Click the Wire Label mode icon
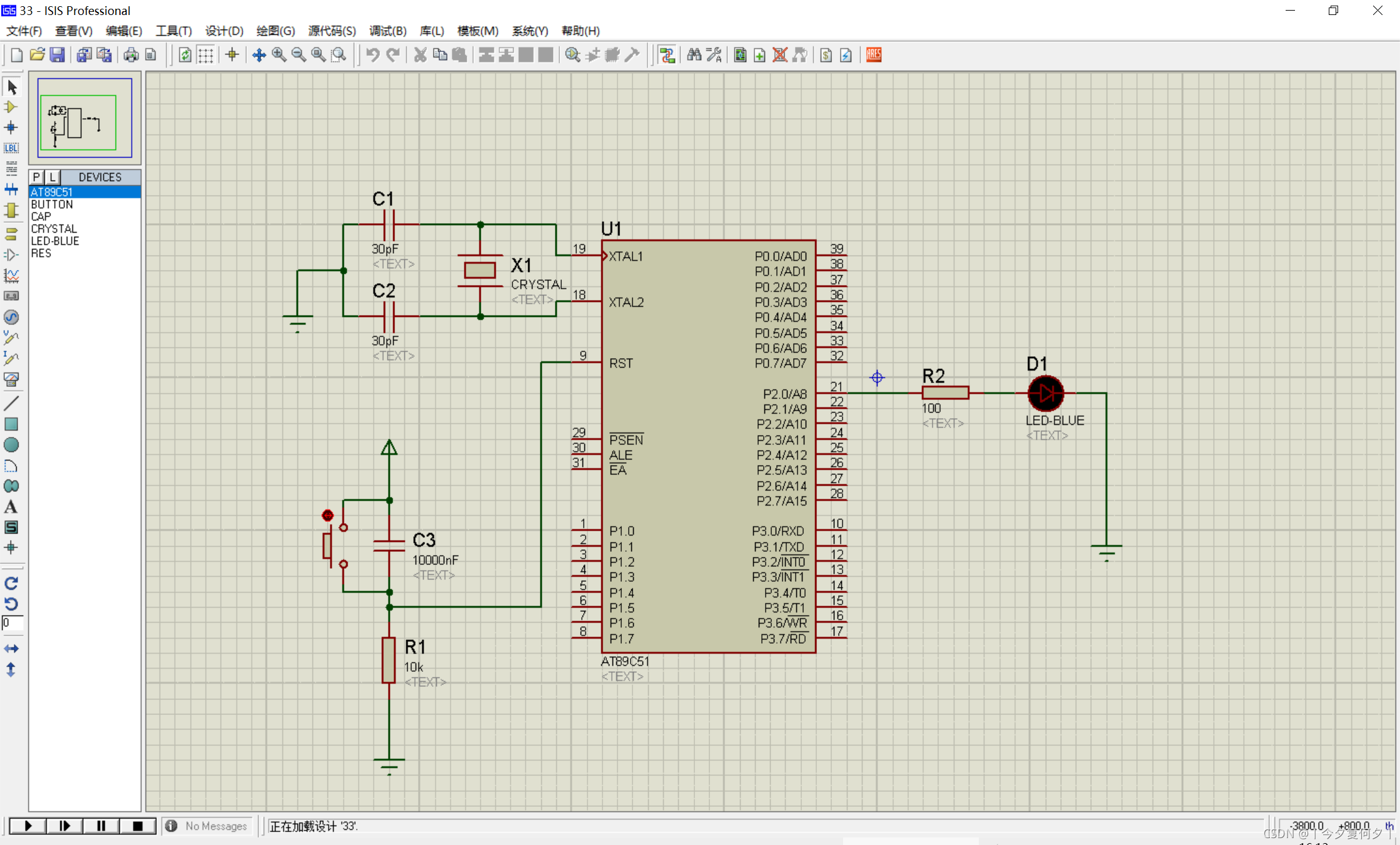The width and height of the screenshot is (1400, 845). pyautogui.click(x=11, y=148)
